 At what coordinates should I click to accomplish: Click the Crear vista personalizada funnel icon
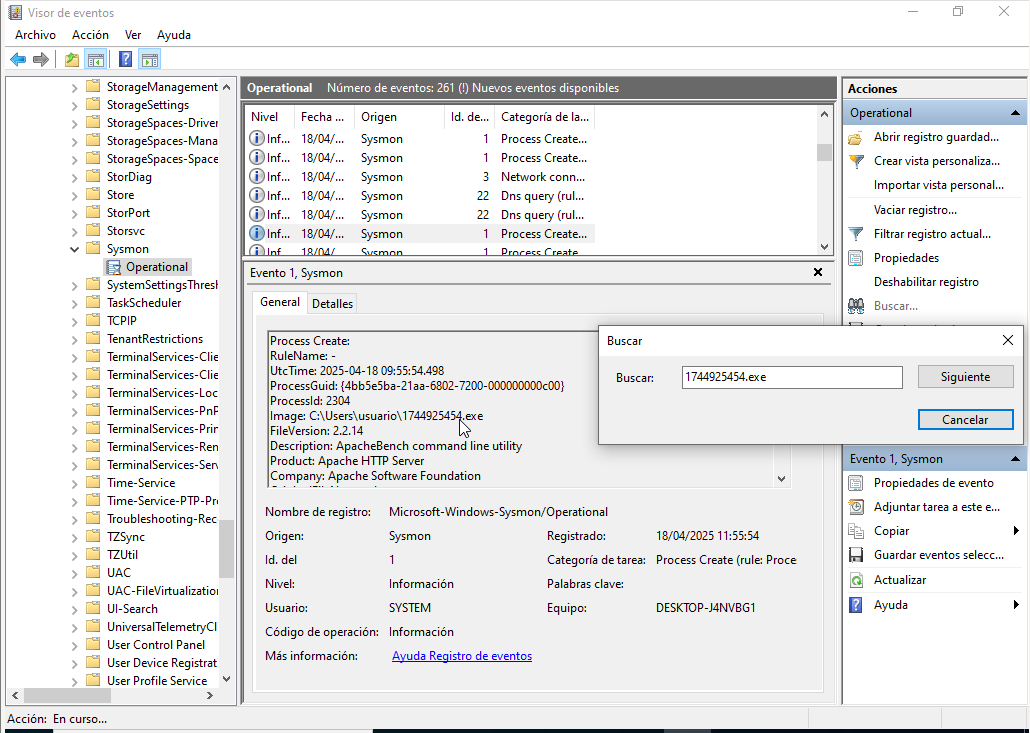pyautogui.click(x=855, y=161)
